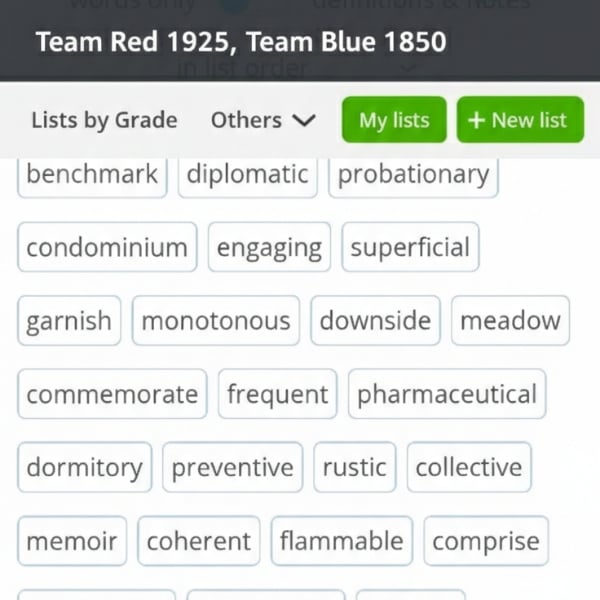Select the word chip benchmark
Image resolution: width=600 pixels, height=600 pixels.
(x=92, y=174)
